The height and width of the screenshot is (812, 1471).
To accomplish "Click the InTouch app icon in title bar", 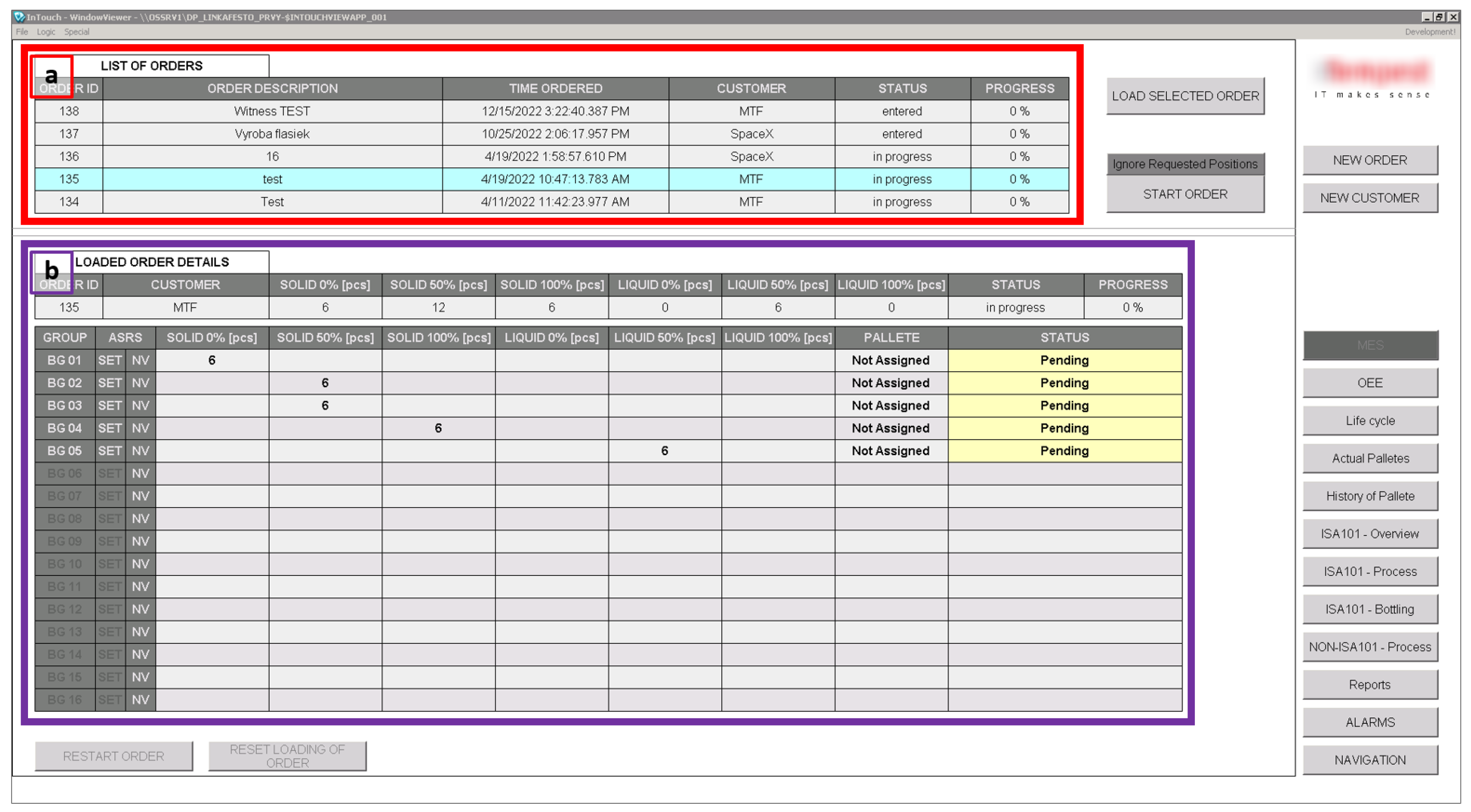I will (x=19, y=17).
